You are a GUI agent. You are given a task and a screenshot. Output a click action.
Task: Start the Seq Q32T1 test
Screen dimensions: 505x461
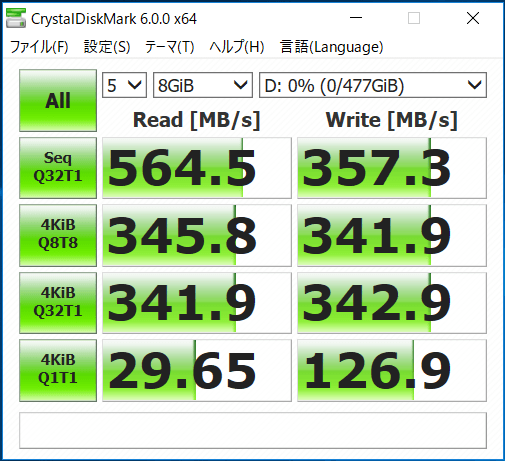point(58,168)
